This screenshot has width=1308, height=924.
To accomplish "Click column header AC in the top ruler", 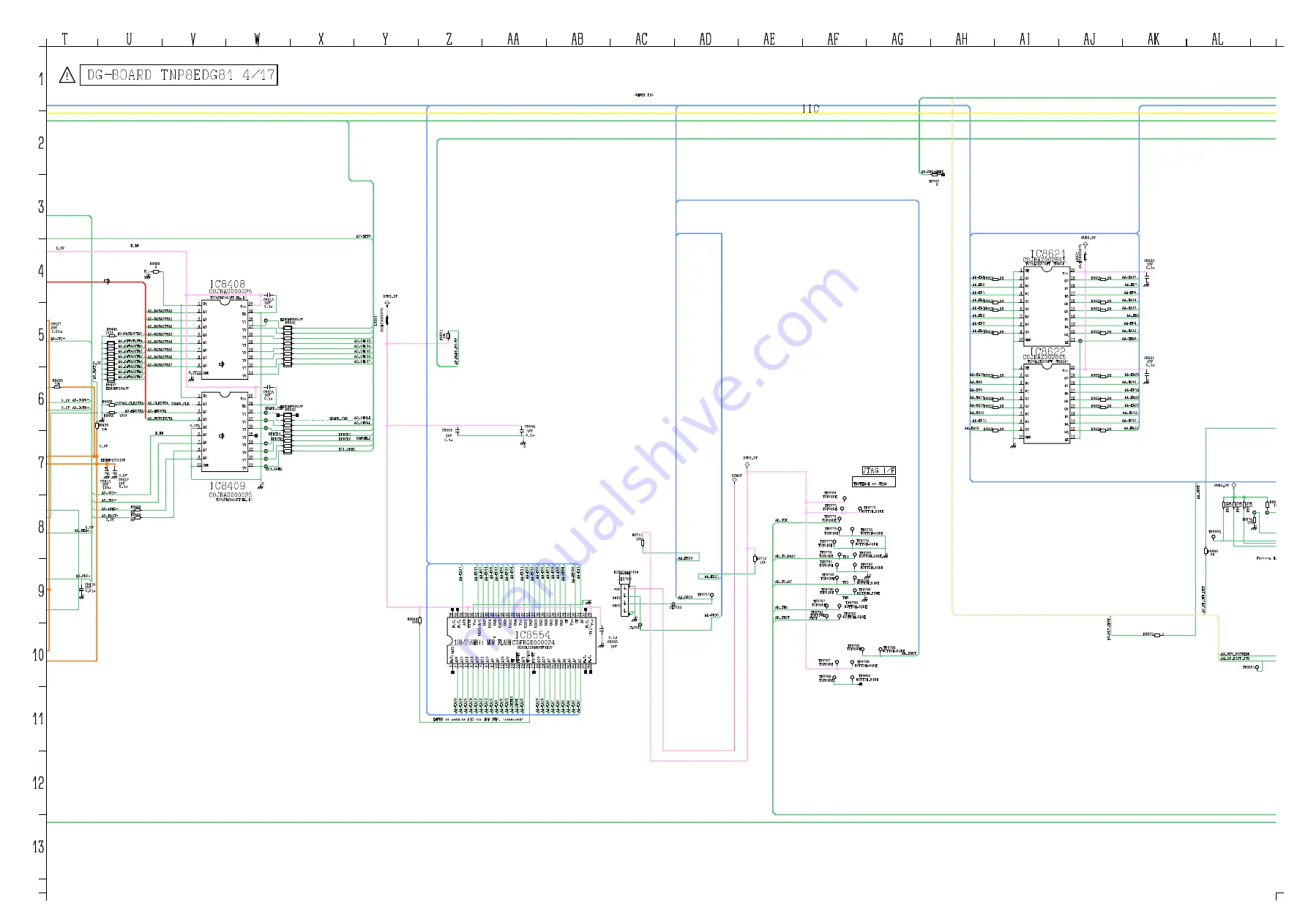I will (641, 39).
